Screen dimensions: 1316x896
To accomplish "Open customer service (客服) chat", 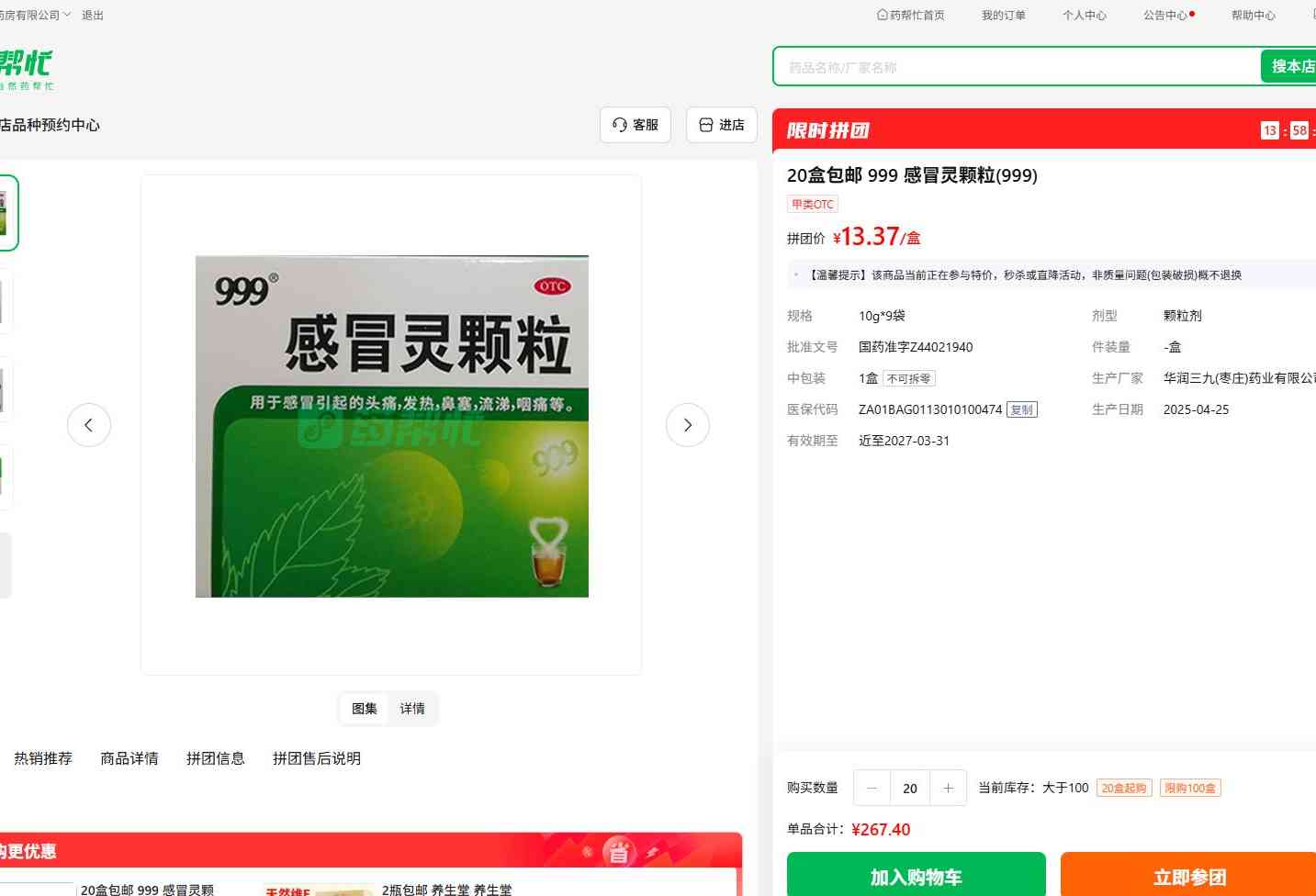I will point(636,125).
